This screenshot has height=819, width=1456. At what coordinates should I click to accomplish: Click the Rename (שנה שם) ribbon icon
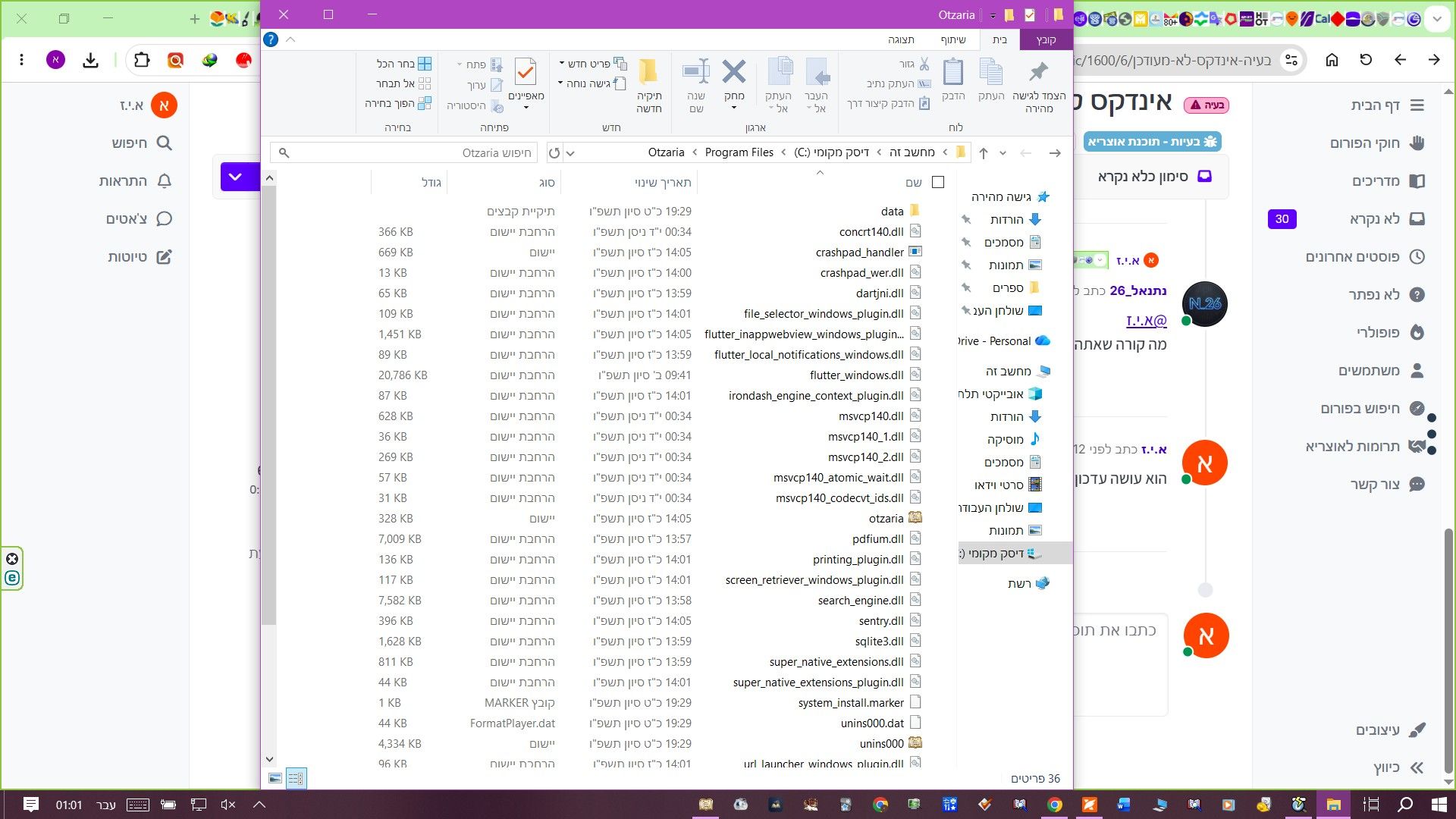click(696, 73)
